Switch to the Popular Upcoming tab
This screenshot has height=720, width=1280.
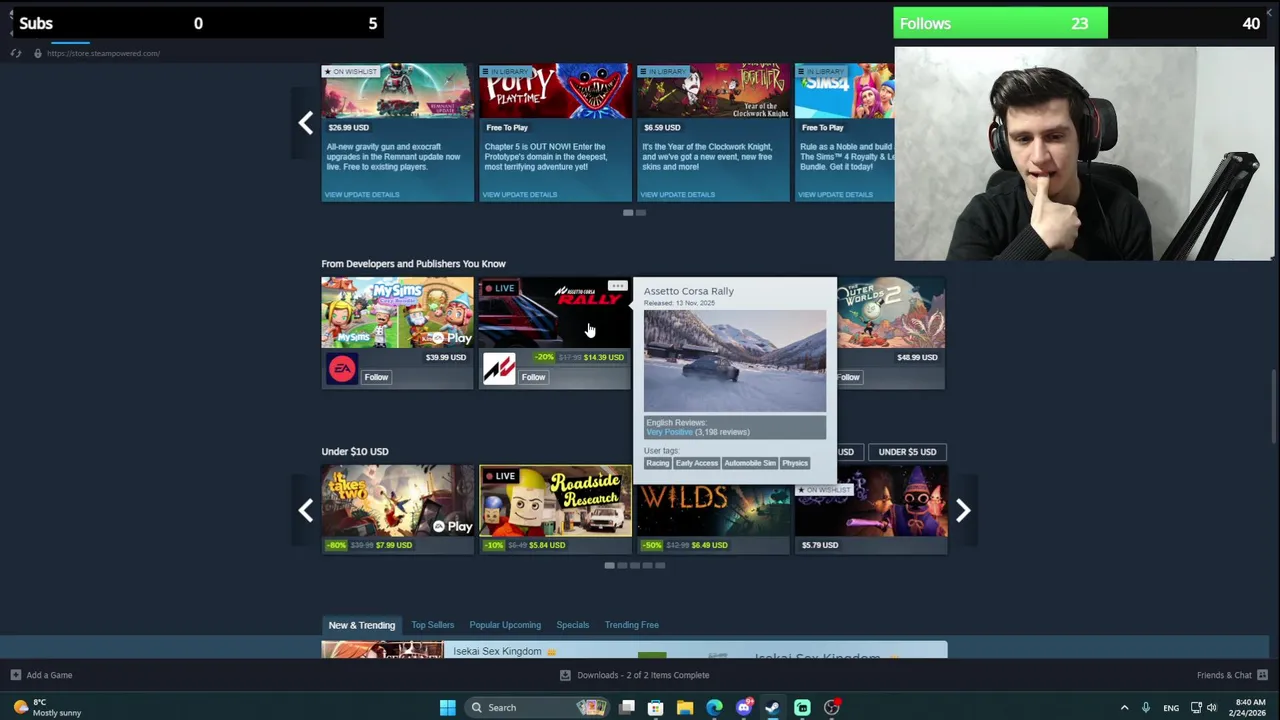coord(505,625)
